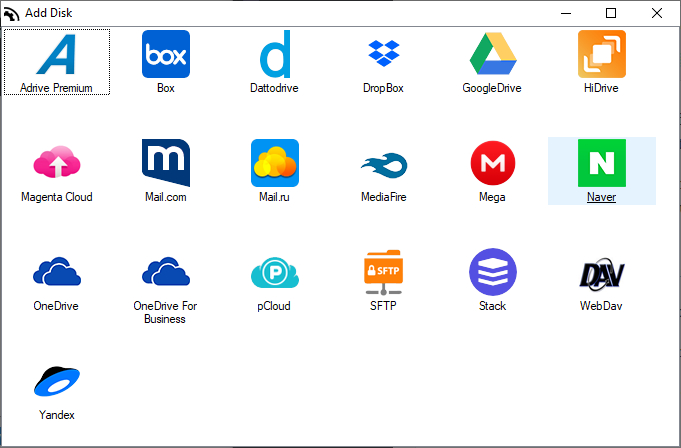Image resolution: width=681 pixels, height=448 pixels.
Task: Choose the Box cloud storage icon
Action: (166, 55)
